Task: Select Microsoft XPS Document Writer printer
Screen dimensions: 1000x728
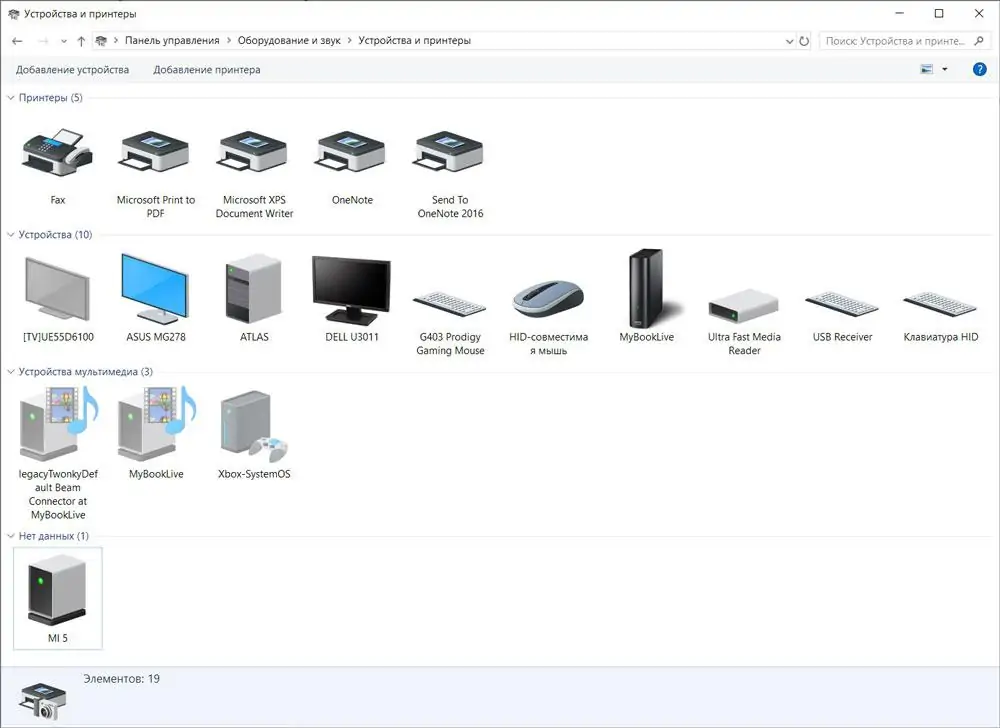Action: coord(254,153)
